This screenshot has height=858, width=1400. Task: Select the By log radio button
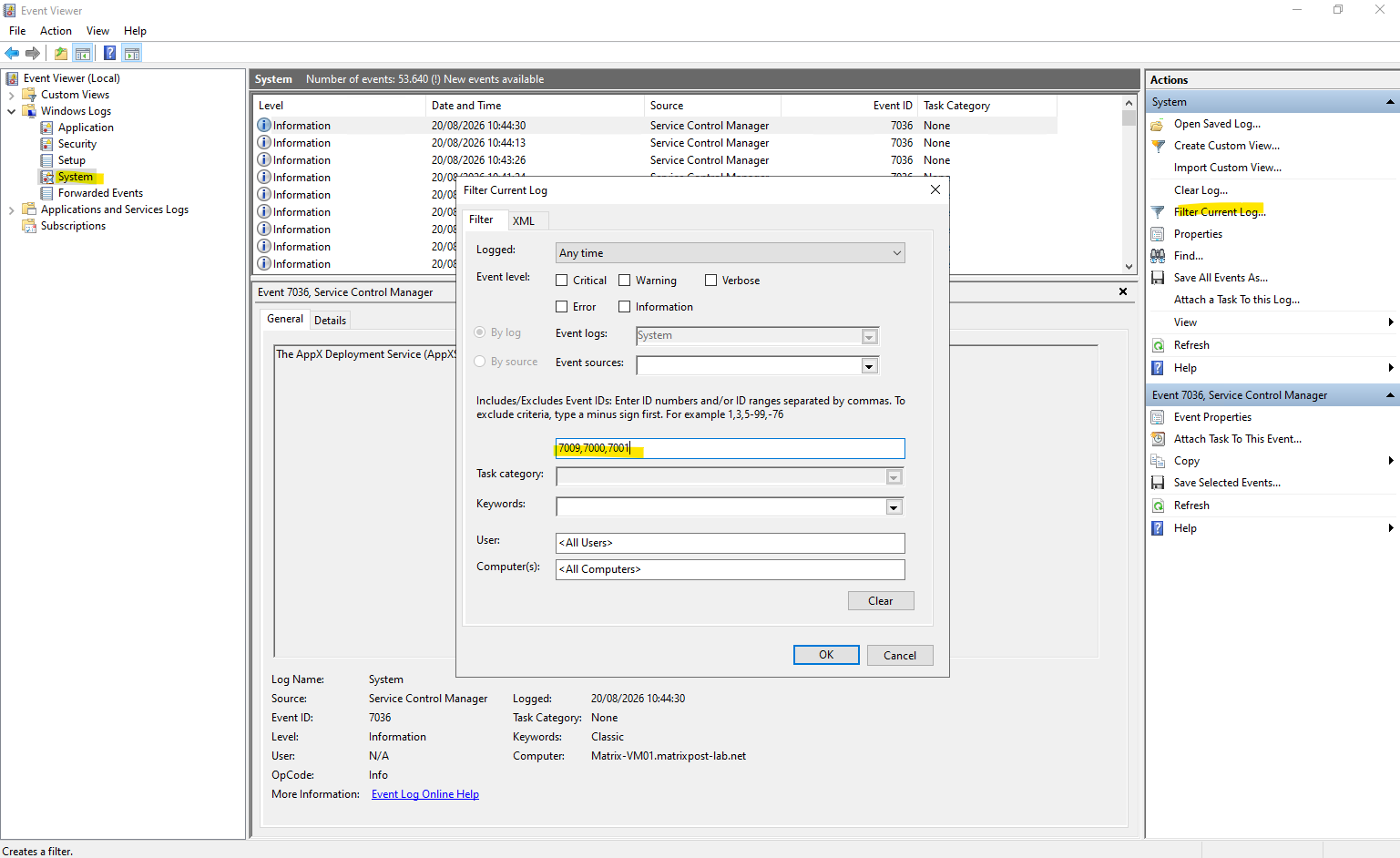(x=480, y=332)
